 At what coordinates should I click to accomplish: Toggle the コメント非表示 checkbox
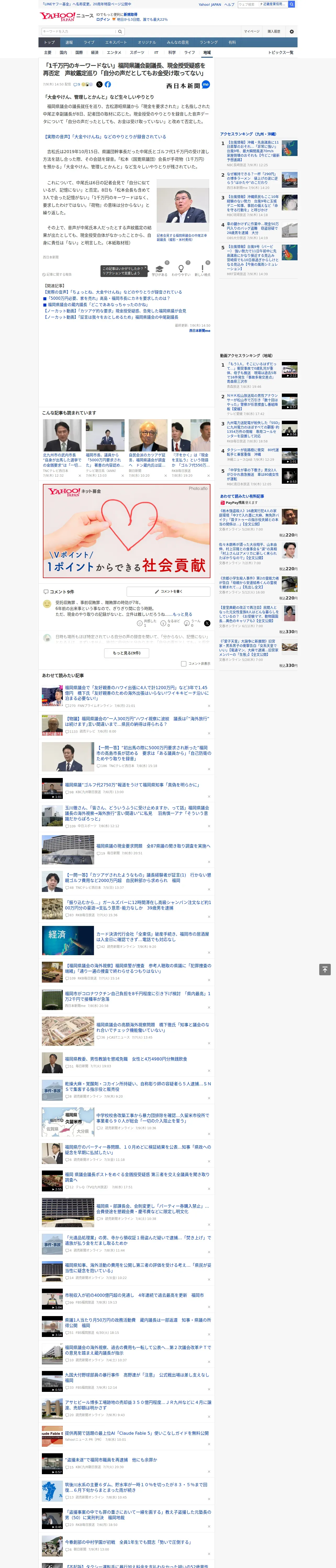tap(183, 664)
